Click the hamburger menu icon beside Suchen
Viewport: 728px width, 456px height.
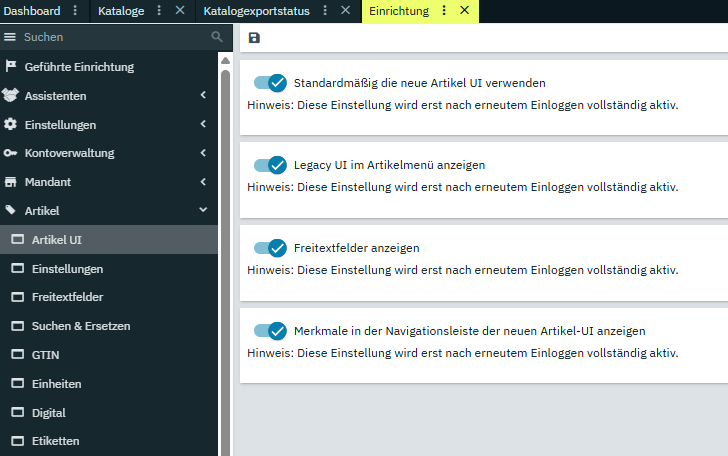coord(10,37)
